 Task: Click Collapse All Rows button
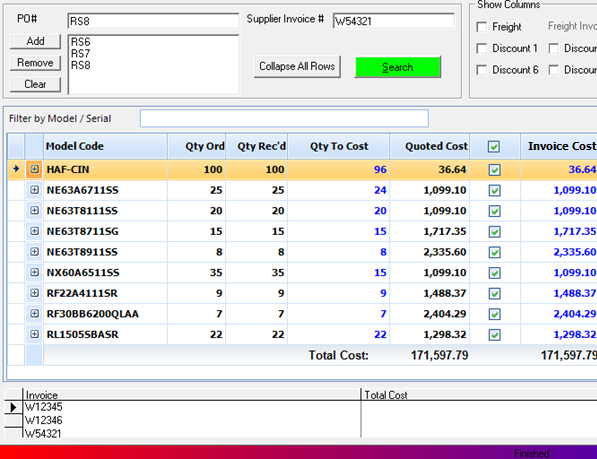click(297, 67)
